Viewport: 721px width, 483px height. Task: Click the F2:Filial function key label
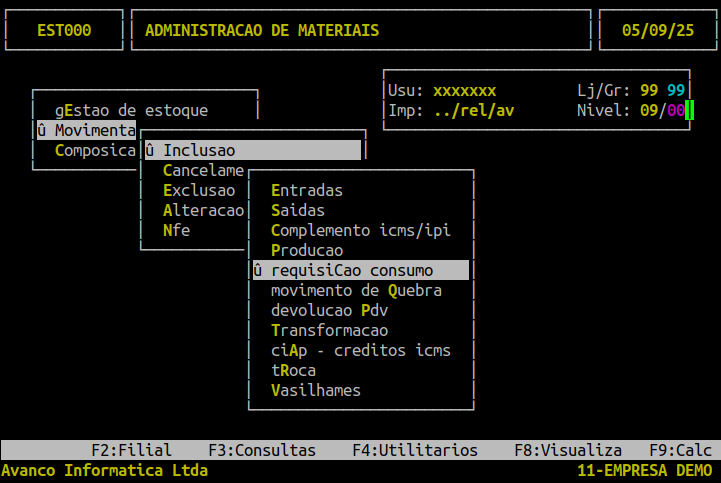(132, 450)
